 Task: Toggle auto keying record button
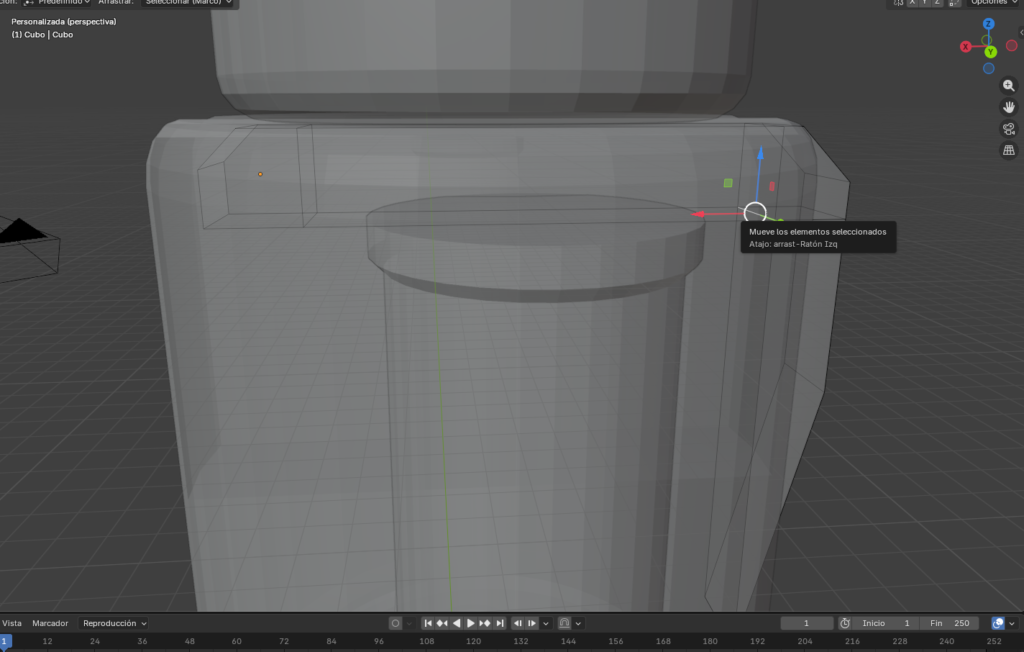click(395, 623)
